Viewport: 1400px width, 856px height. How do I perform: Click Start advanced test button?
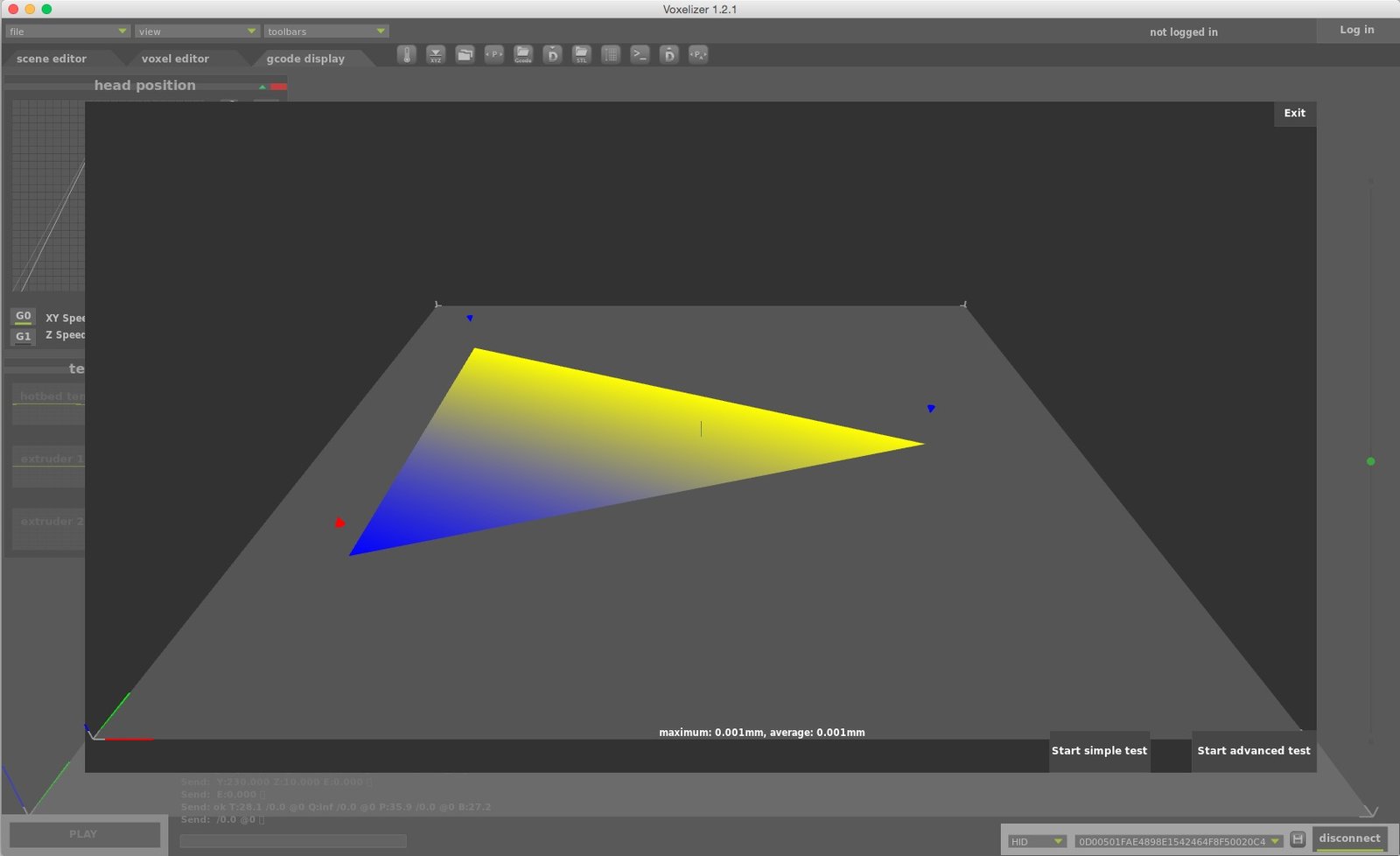(1254, 751)
